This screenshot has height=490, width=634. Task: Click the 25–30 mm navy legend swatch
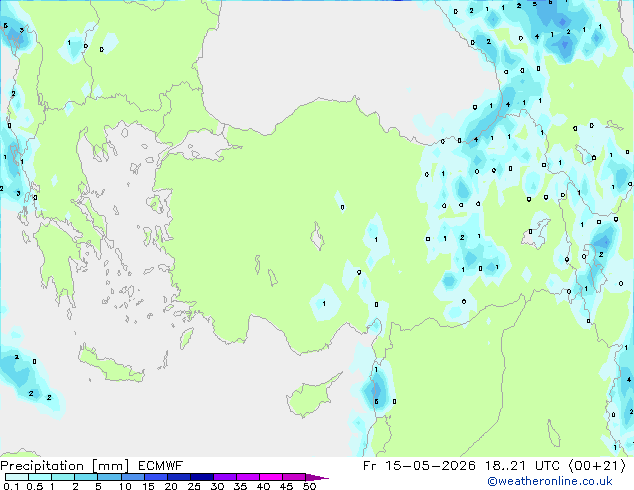point(201,477)
